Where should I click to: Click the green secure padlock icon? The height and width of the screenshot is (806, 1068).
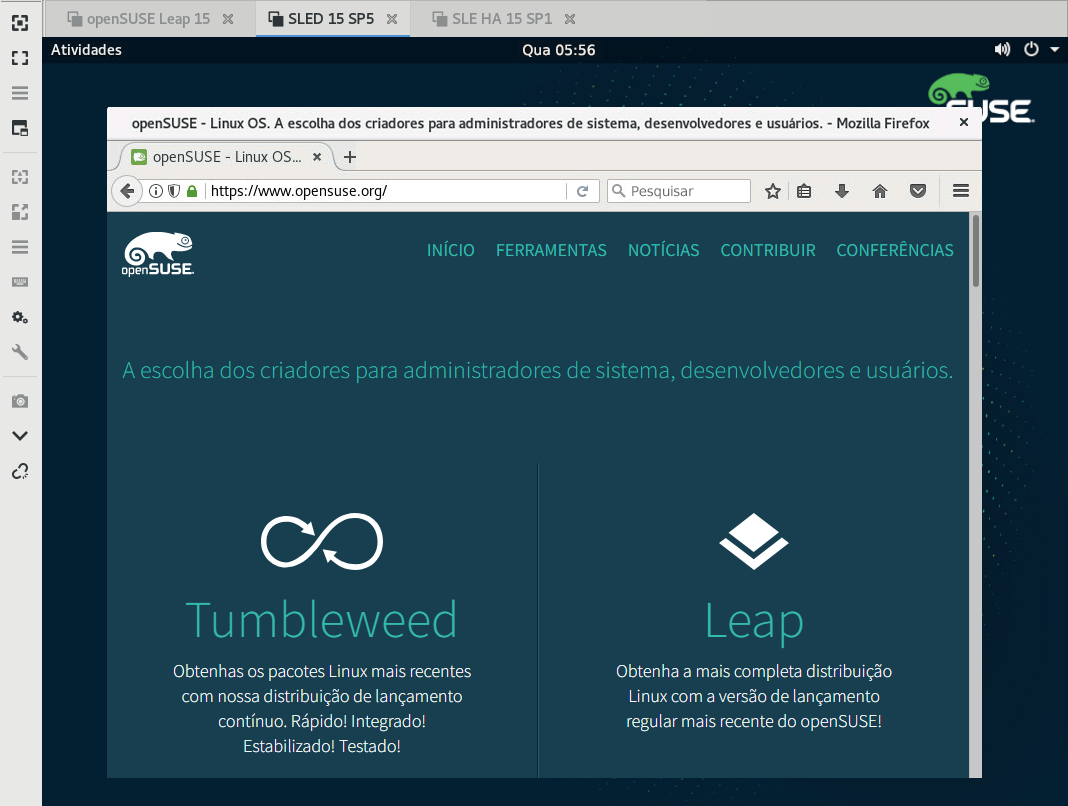tap(192, 191)
